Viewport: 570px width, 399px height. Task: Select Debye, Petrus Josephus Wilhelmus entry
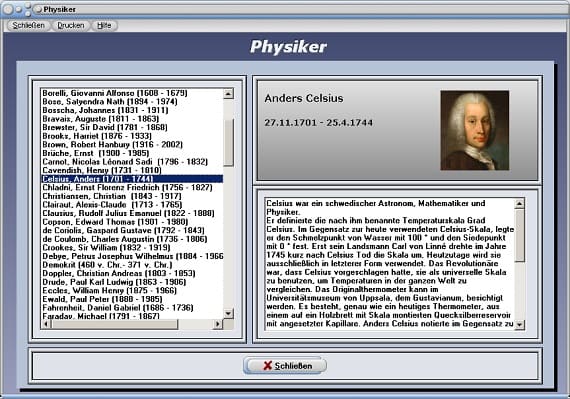pos(133,256)
